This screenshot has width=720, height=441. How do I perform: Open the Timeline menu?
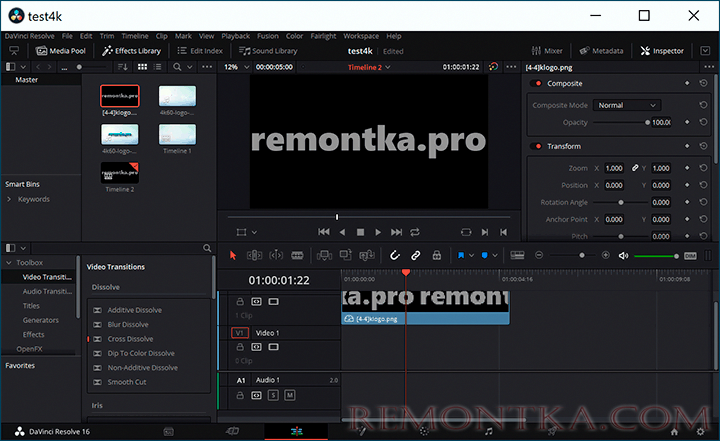pos(135,36)
